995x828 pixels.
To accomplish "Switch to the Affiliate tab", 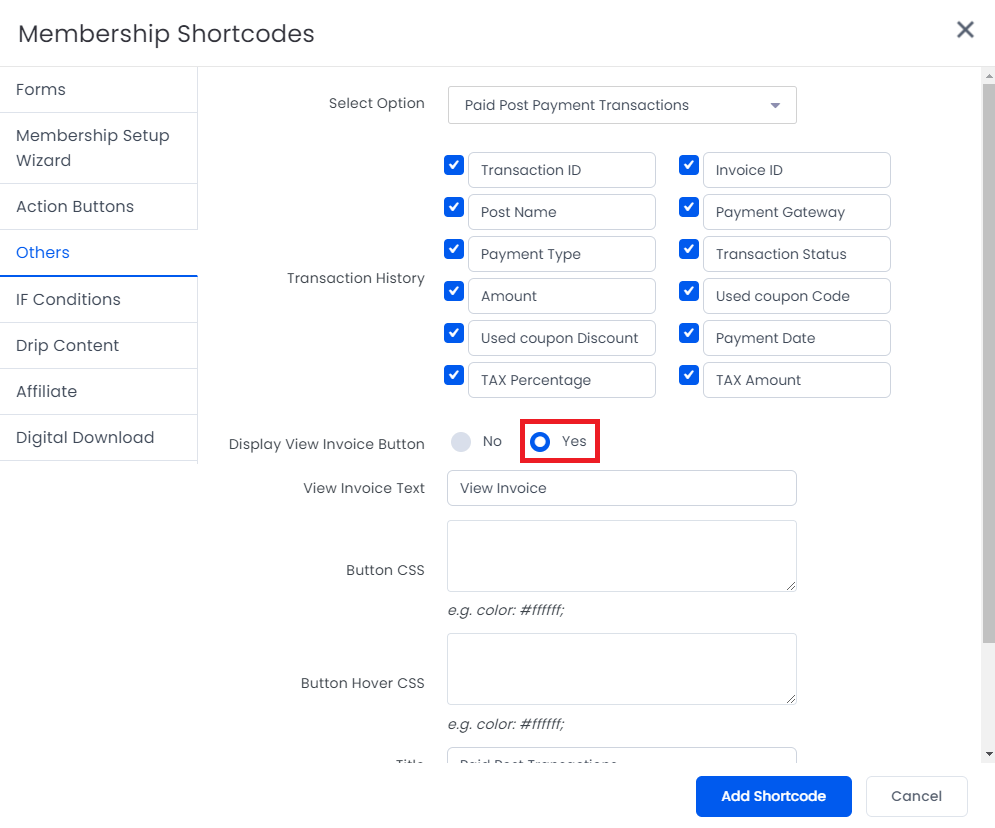I will (98, 391).
